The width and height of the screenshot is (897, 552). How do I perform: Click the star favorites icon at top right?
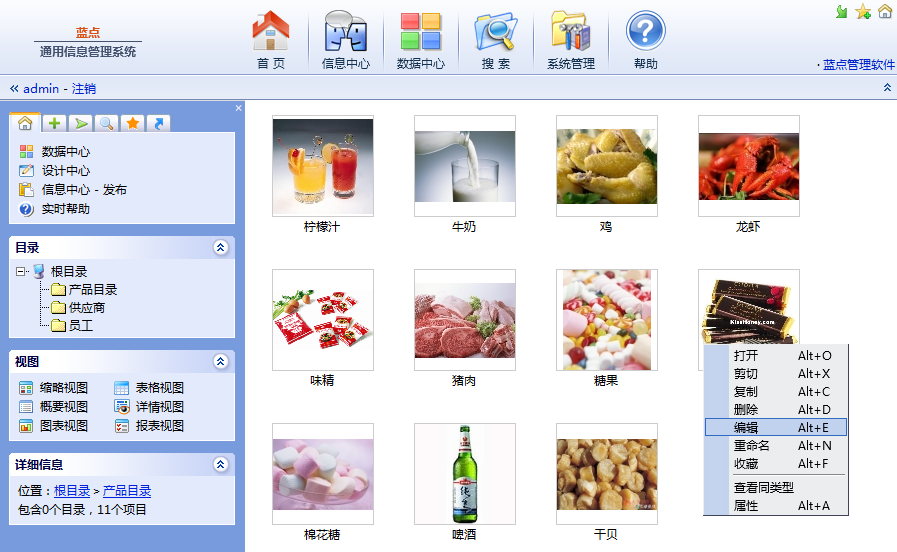point(863,11)
